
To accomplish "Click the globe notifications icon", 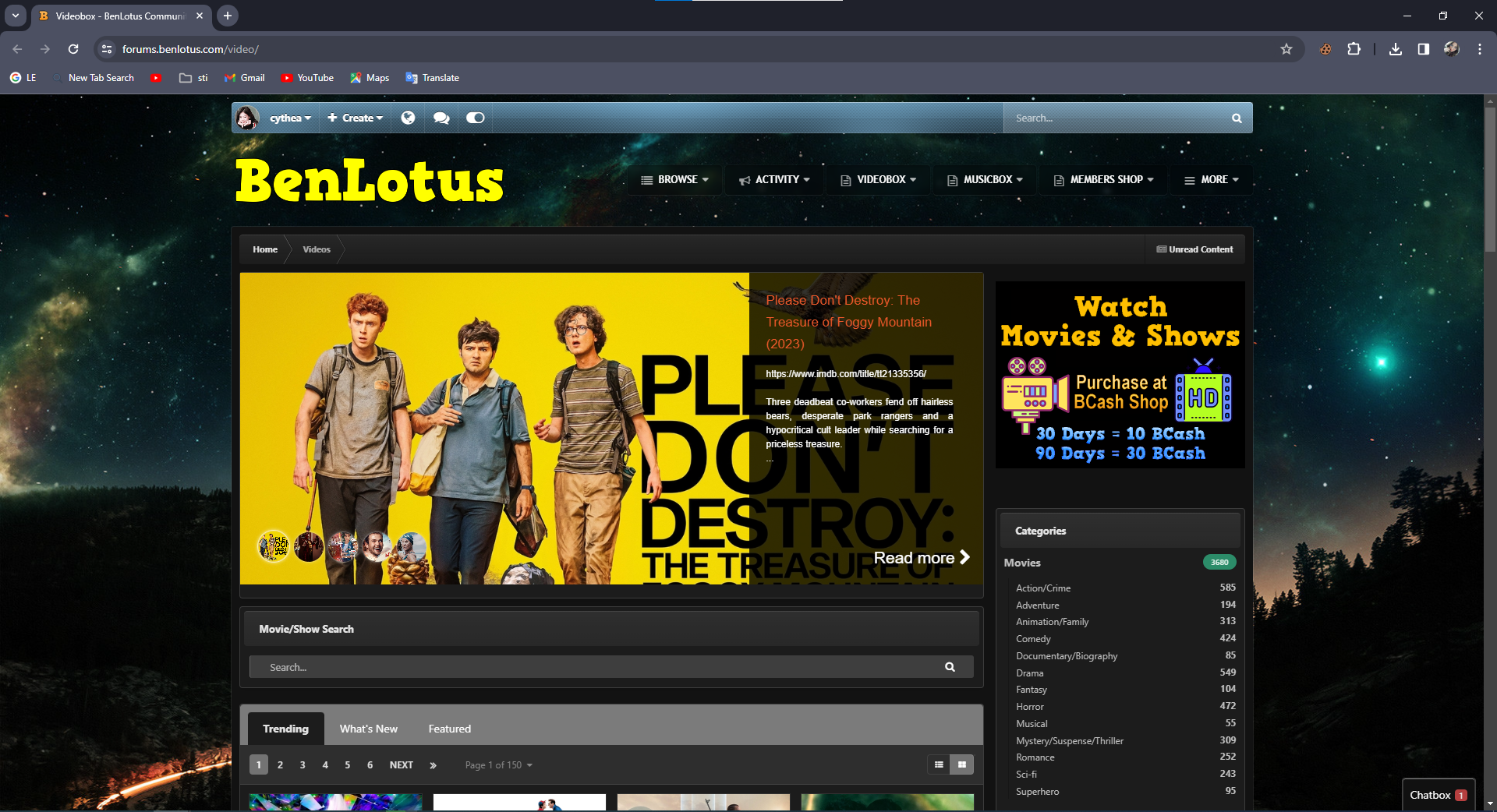I will click(408, 118).
